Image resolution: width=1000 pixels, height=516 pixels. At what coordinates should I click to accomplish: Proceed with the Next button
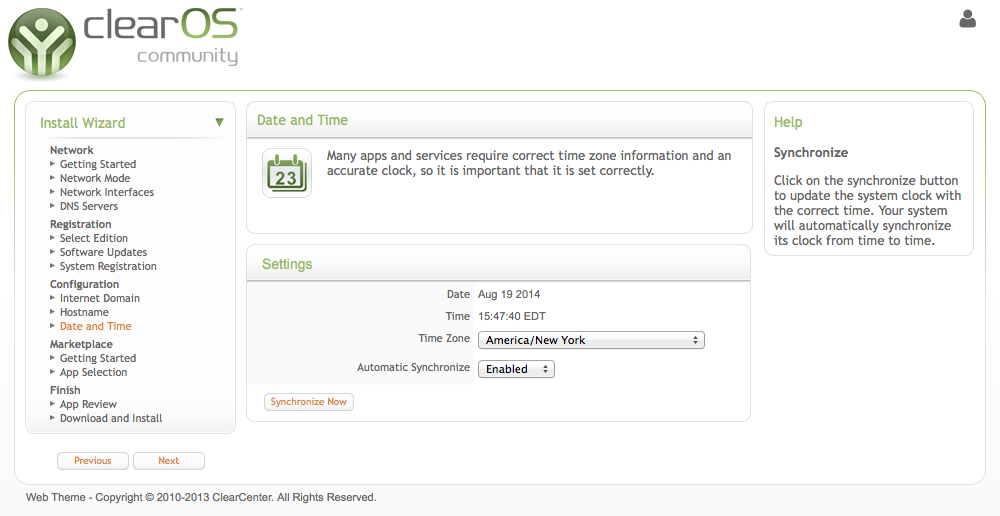pyautogui.click(x=168, y=461)
